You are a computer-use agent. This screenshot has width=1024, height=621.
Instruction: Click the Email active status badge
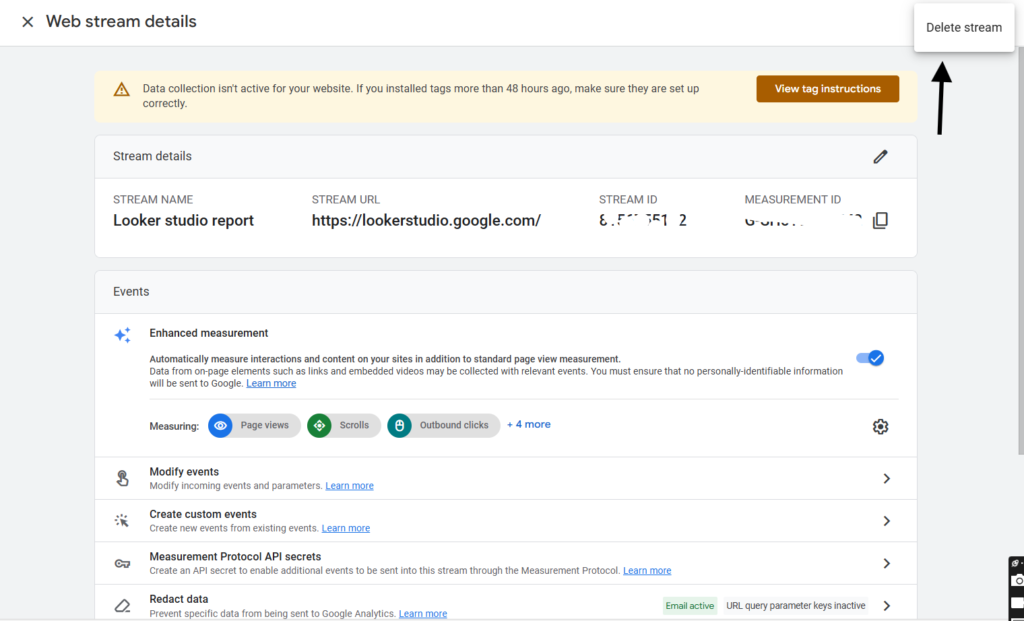[690, 606]
